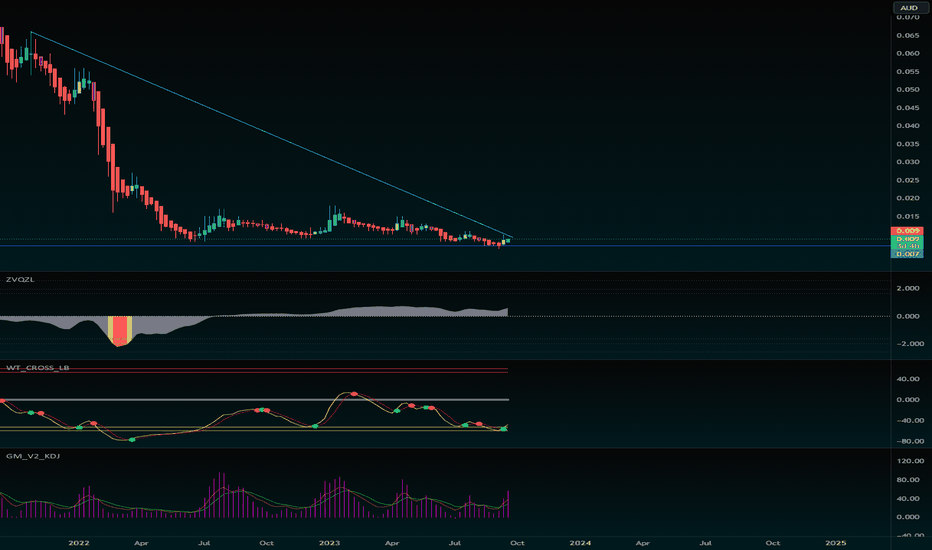Select the GM_V2_KDJ indicator label

[33, 456]
